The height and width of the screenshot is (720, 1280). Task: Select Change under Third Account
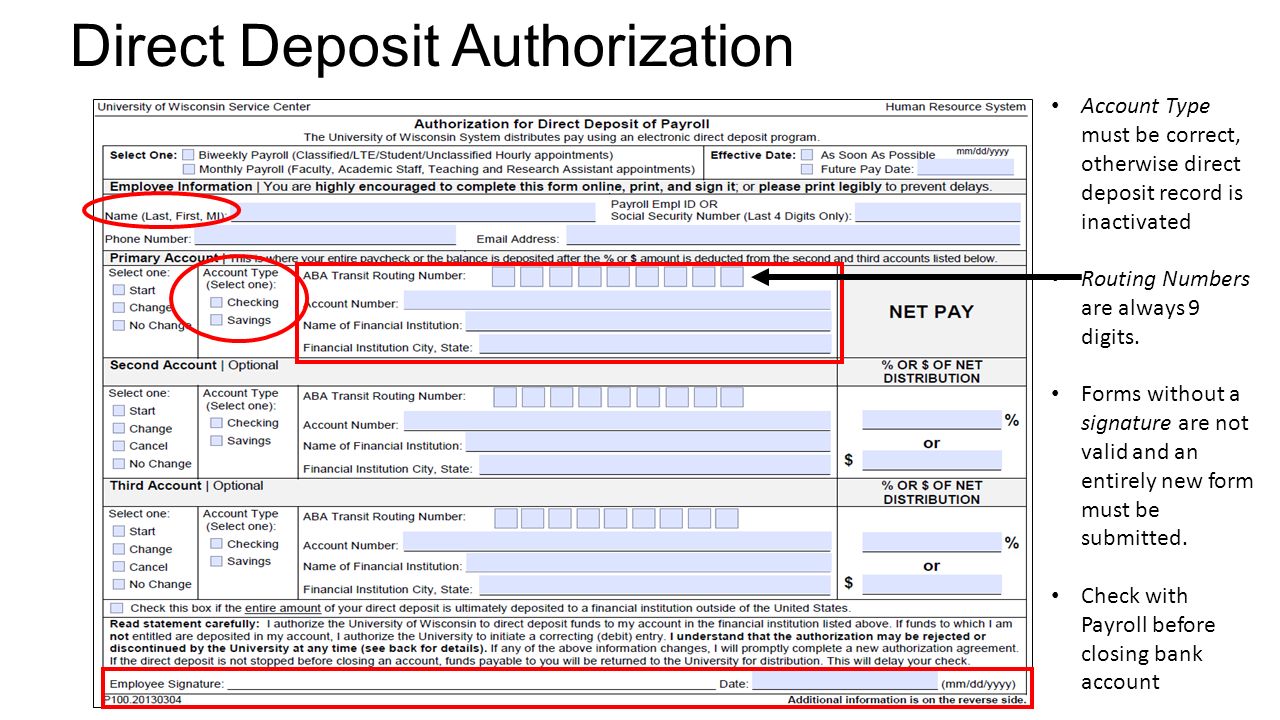tap(119, 549)
